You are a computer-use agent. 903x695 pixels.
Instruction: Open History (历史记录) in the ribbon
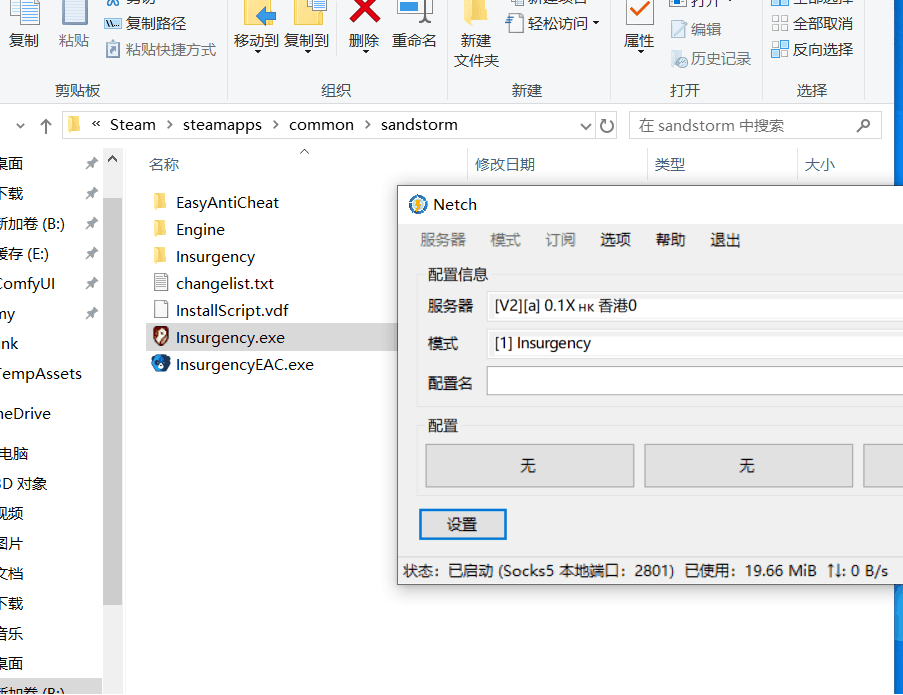[711, 59]
